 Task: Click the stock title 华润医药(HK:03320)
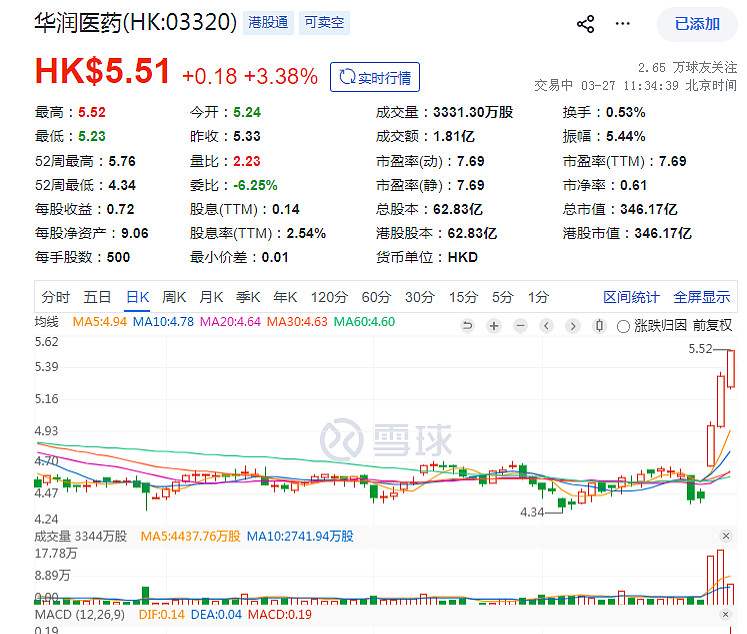click(135, 22)
